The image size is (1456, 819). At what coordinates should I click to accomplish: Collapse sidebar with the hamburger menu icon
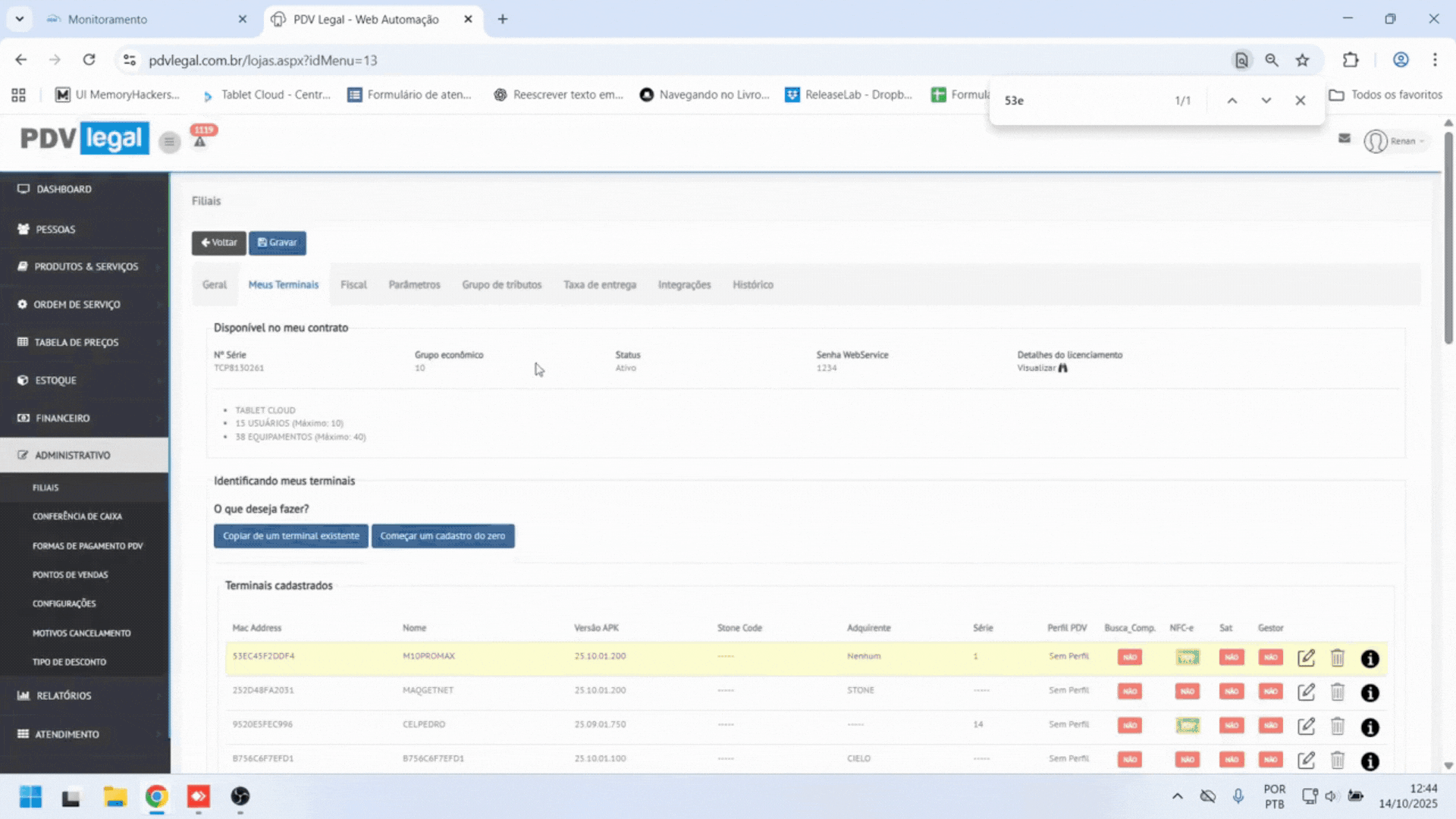pyautogui.click(x=169, y=142)
